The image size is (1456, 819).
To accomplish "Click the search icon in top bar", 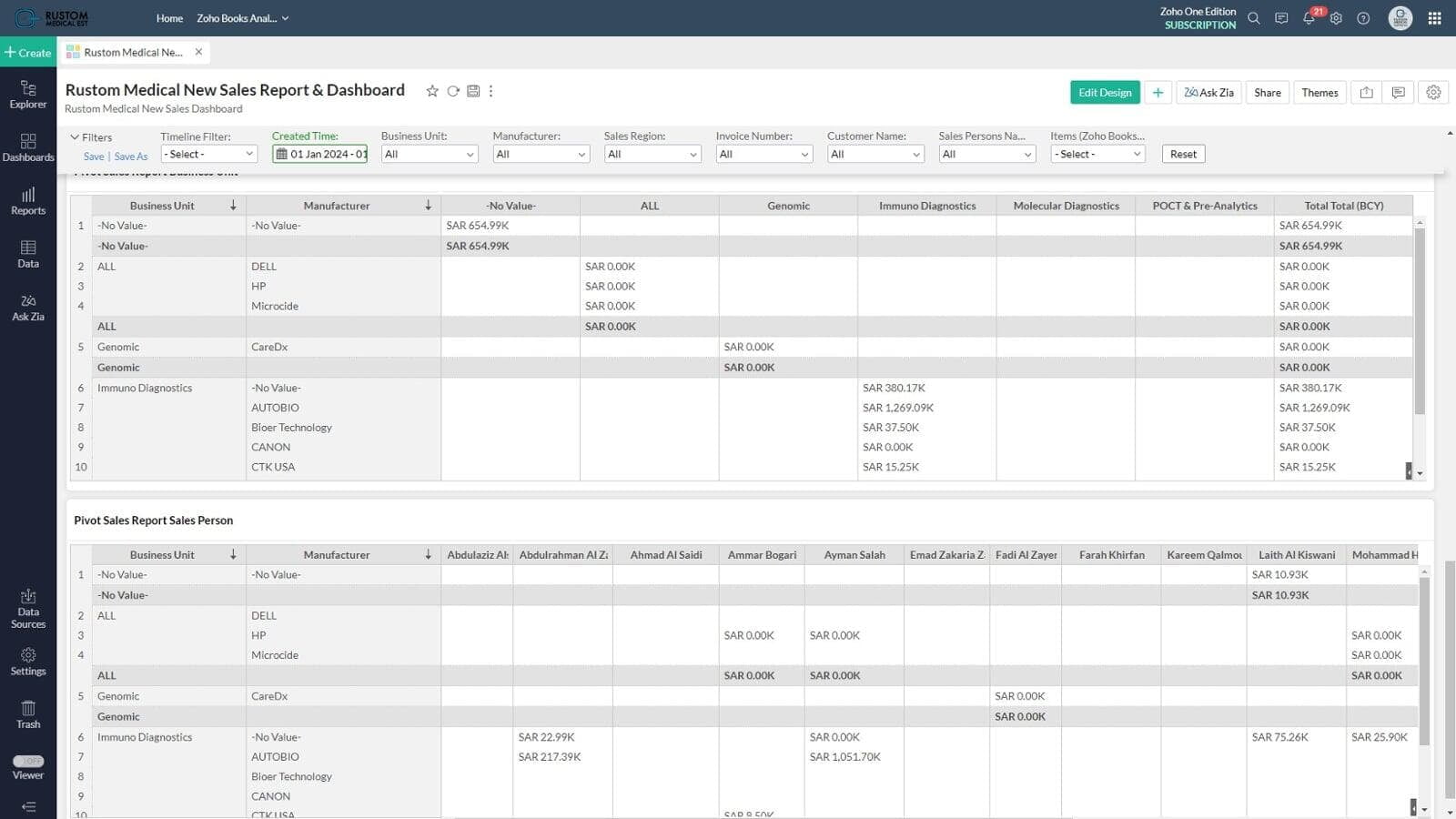I will (x=1254, y=18).
